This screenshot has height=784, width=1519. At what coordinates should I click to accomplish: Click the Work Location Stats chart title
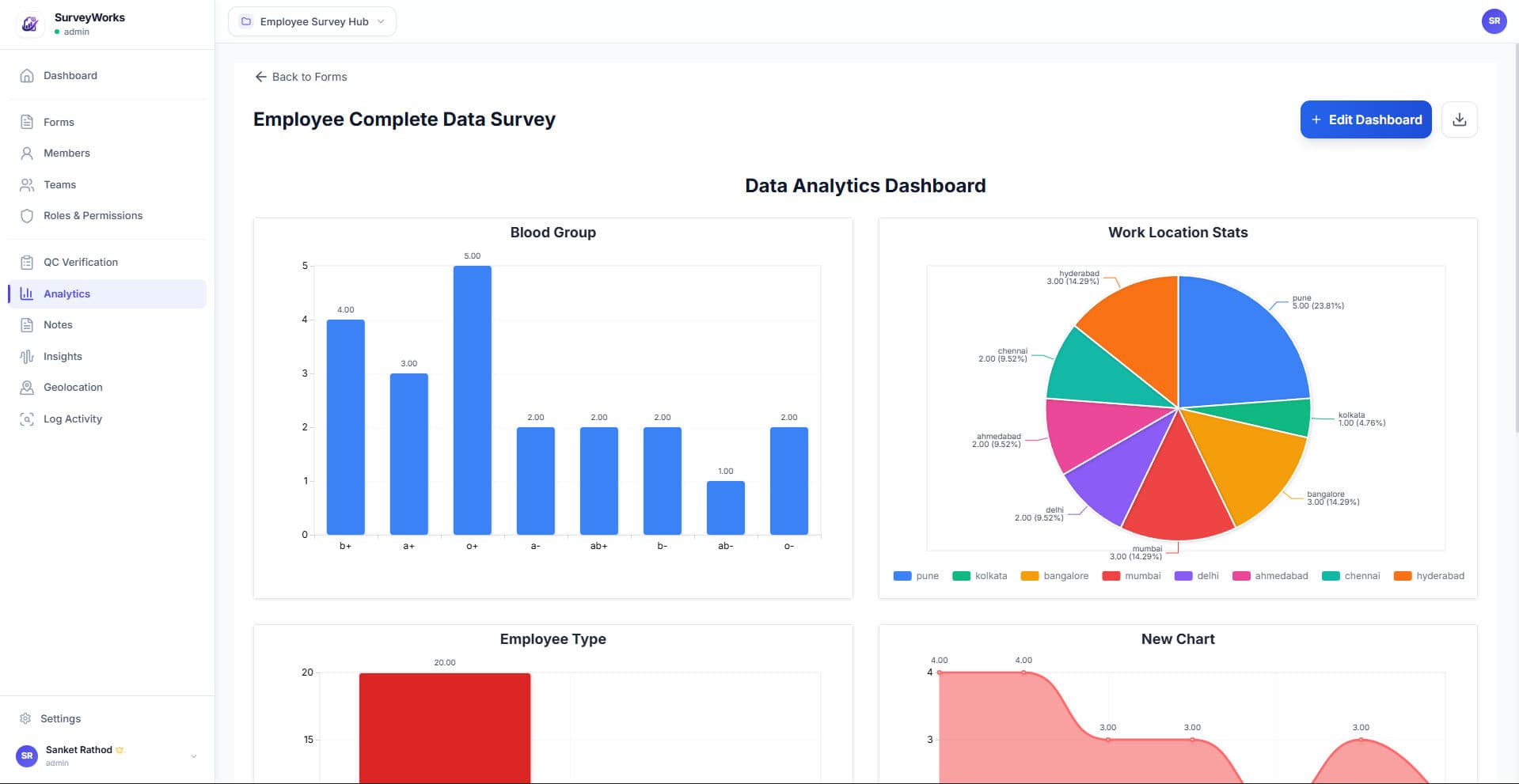[x=1178, y=233]
